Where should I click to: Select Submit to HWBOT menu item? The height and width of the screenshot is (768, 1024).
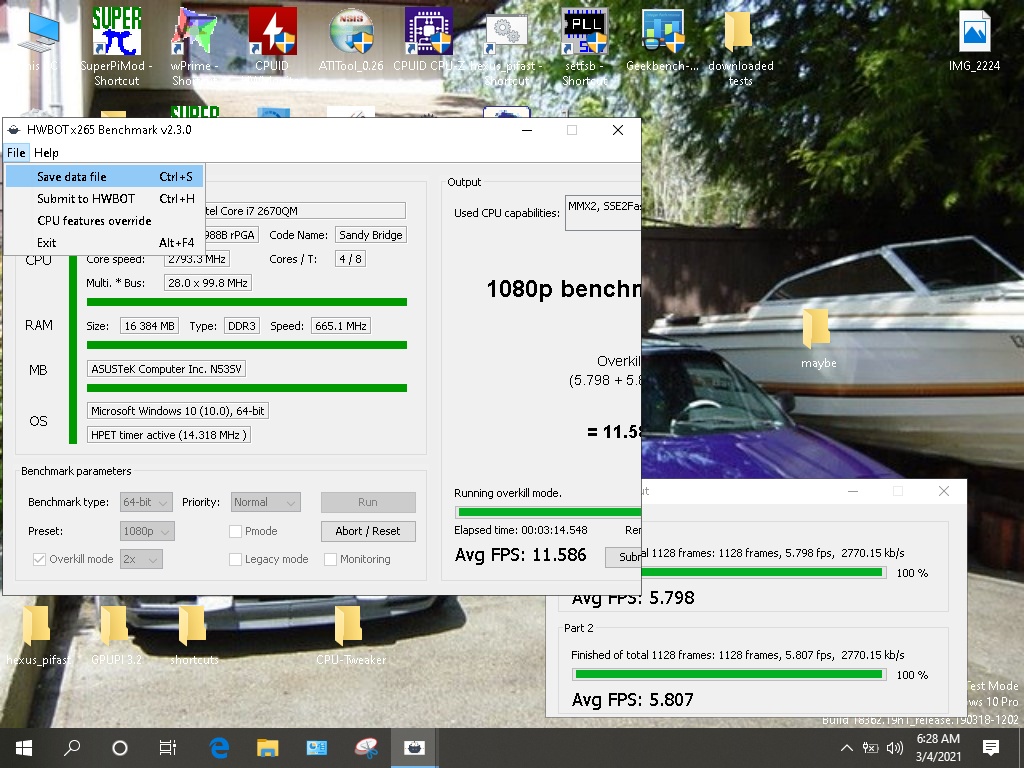tap(104, 199)
